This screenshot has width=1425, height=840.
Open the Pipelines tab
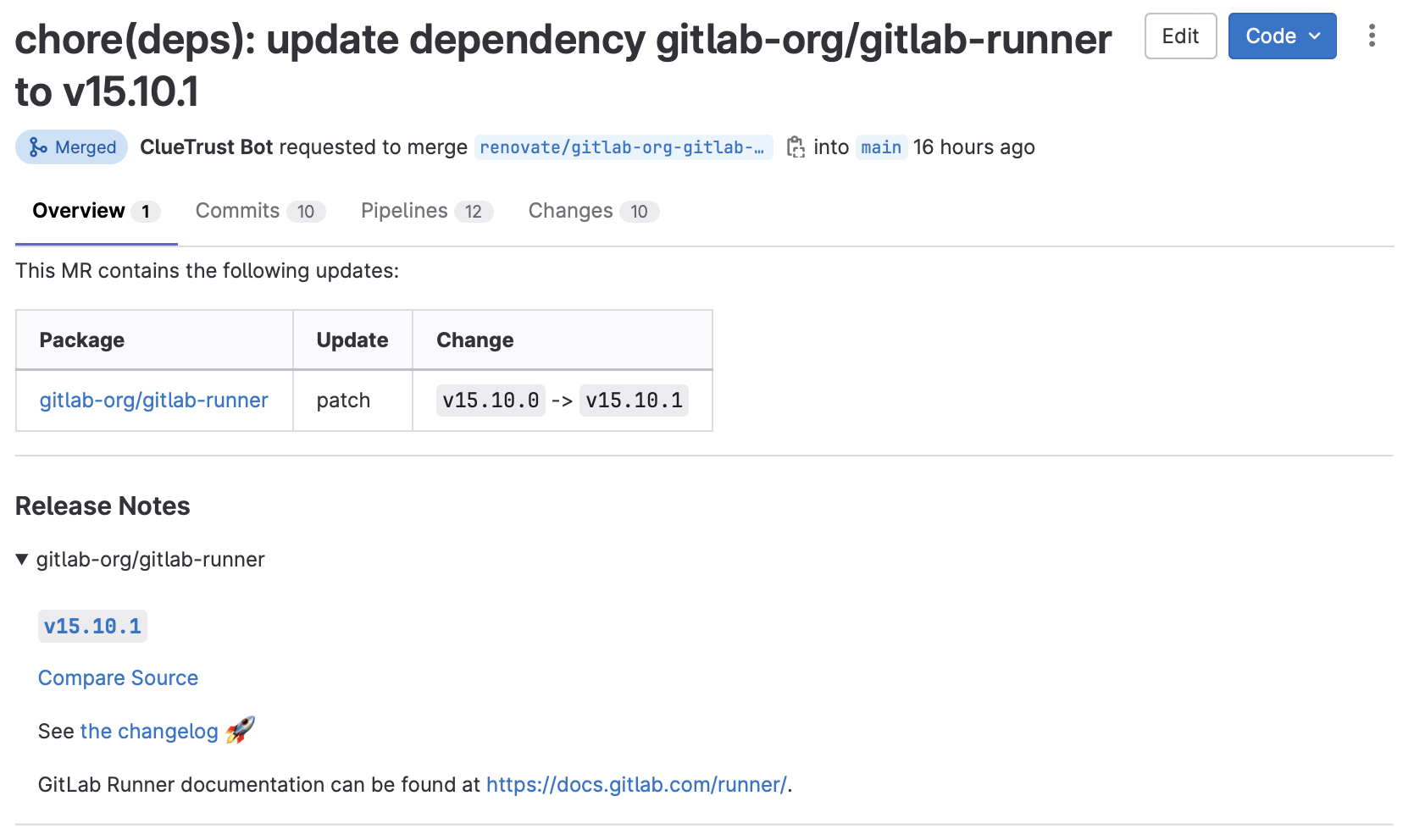click(x=404, y=211)
